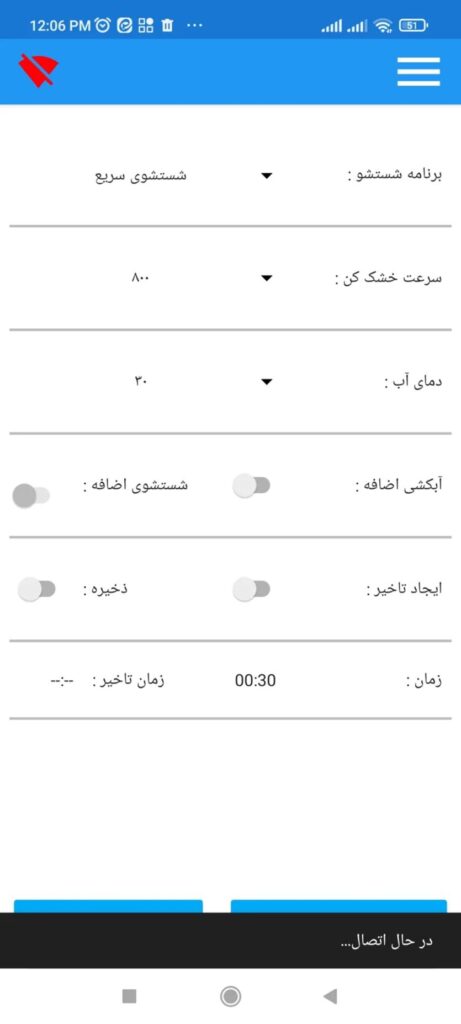Tap the Android back triangle button
Screen dimensions: 461x1024
pyautogui.click(x=330, y=996)
